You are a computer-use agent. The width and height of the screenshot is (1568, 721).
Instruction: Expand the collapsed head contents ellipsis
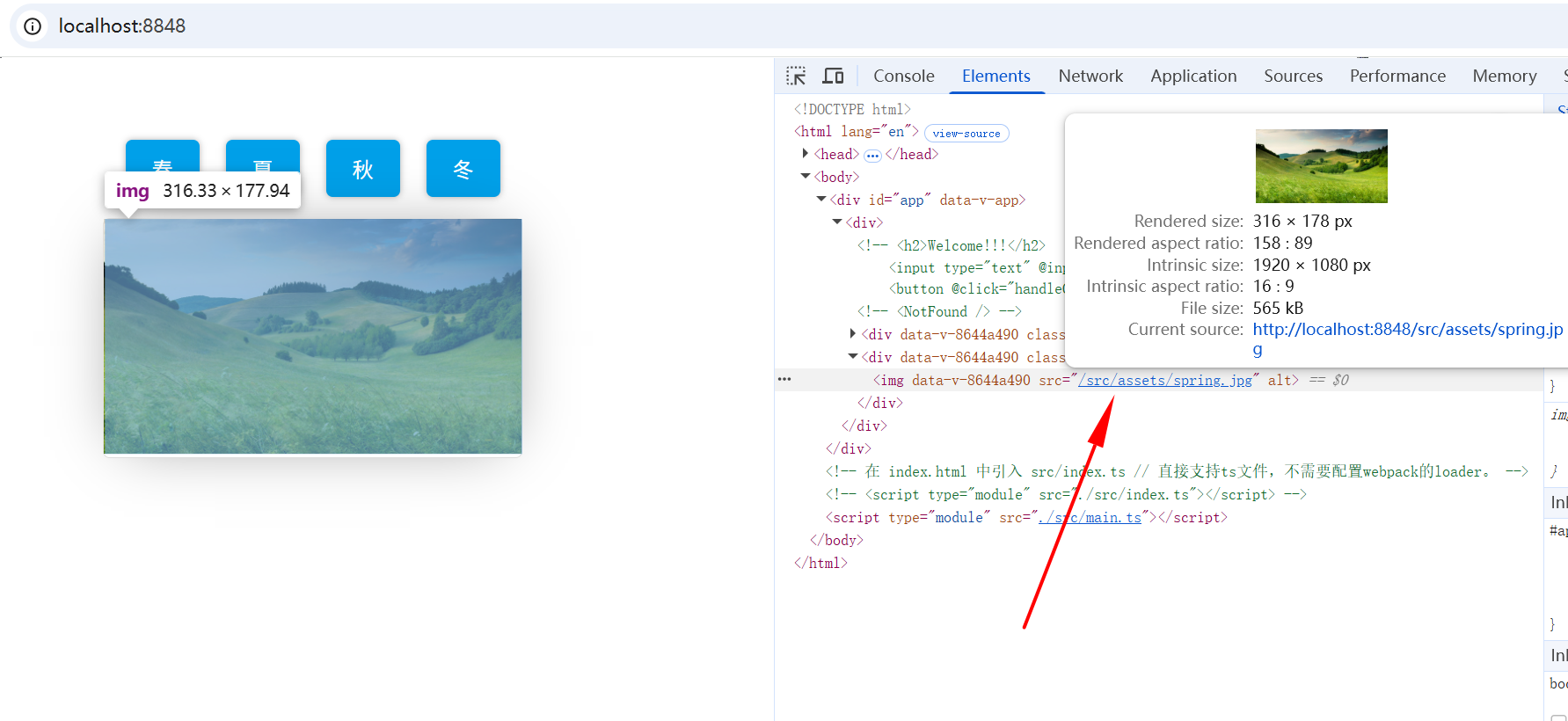(x=872, y=156)
